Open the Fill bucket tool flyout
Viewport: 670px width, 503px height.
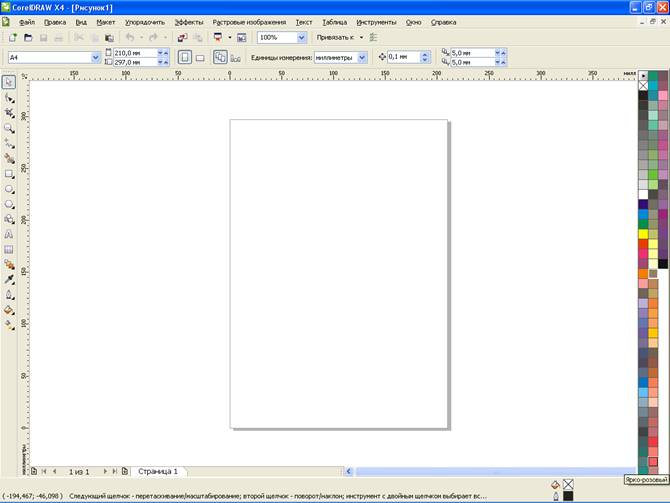(x=9, y=310)
